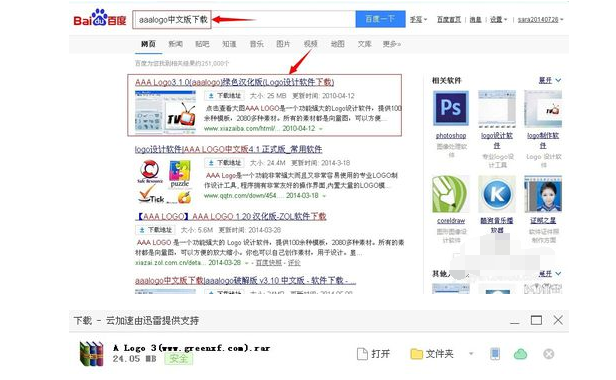
Task: Click the green cloud icon
Action: pos(520,354)
